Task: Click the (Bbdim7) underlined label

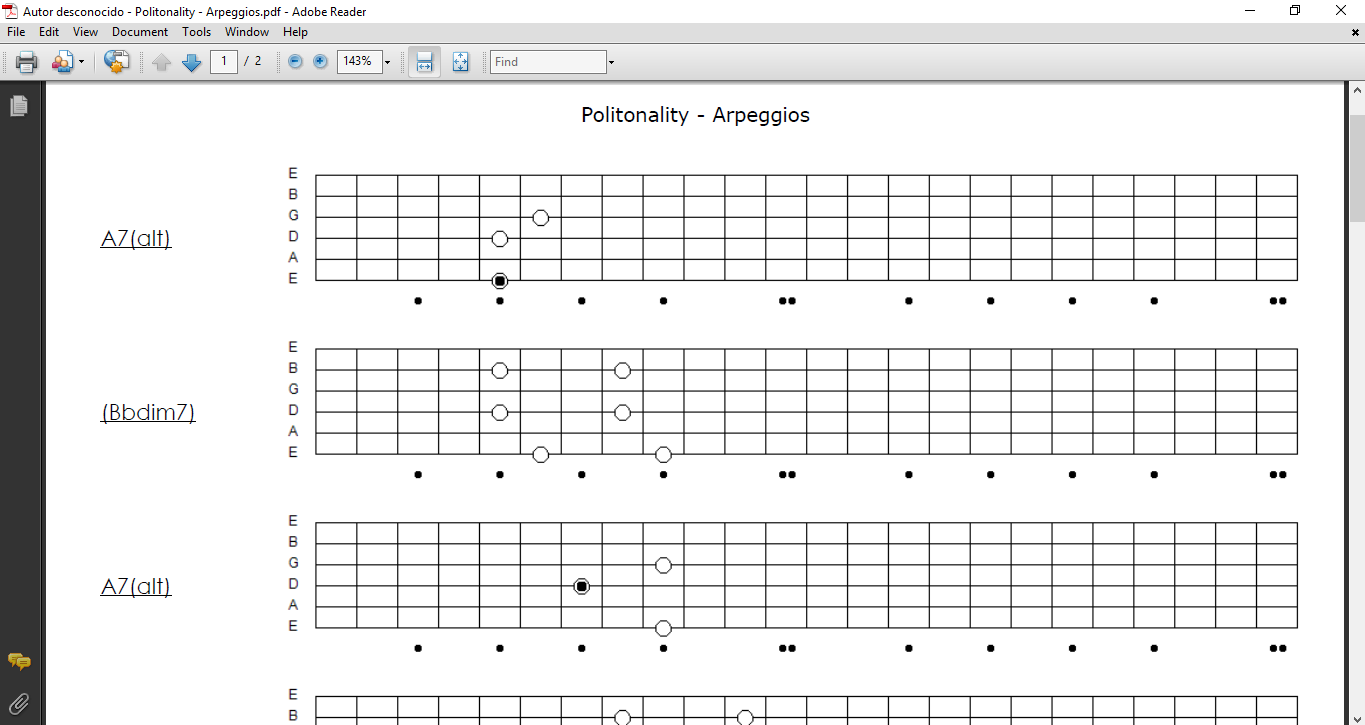Action: (x=148, y=412)
